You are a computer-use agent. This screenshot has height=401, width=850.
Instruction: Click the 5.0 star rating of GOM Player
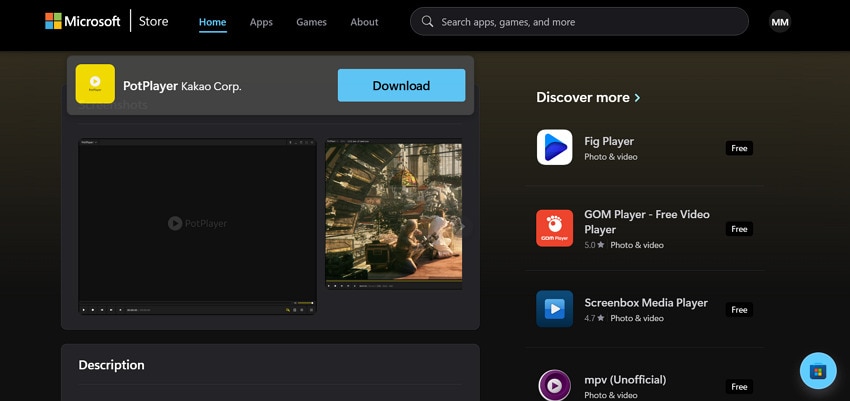(594, 245)
